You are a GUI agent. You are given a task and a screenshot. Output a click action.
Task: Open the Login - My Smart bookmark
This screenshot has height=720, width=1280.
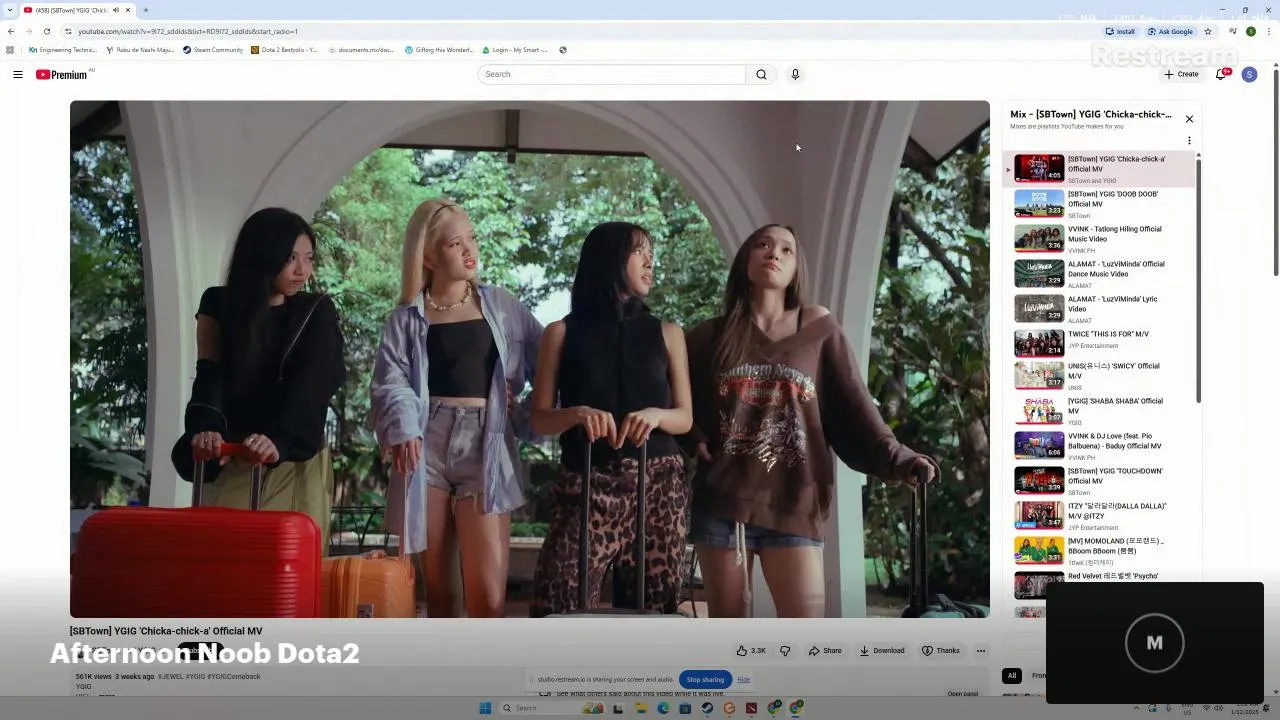point(515,50)
